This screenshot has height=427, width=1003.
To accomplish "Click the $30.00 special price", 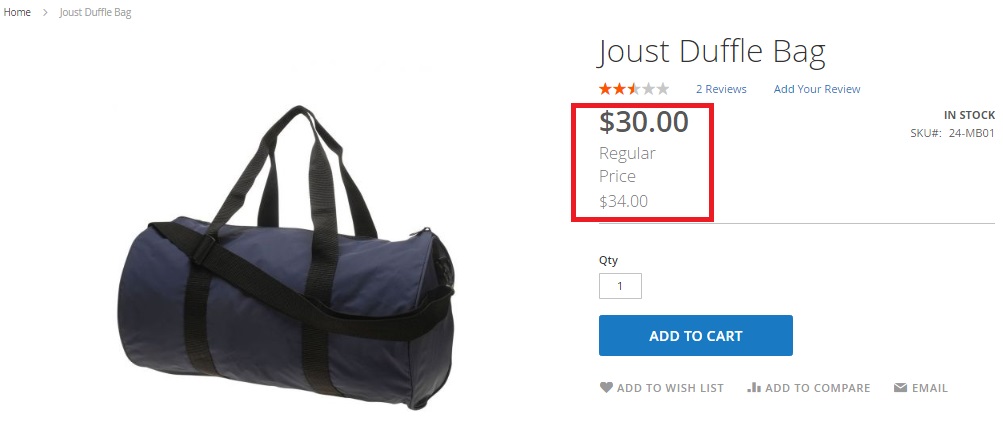I will (x=644, y=121).
